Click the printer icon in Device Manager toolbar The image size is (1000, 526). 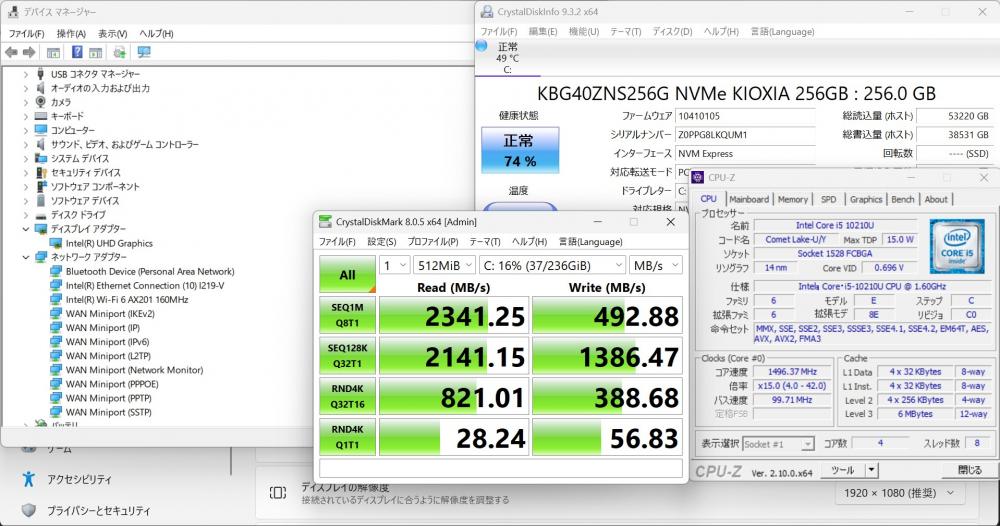(119, 52)
